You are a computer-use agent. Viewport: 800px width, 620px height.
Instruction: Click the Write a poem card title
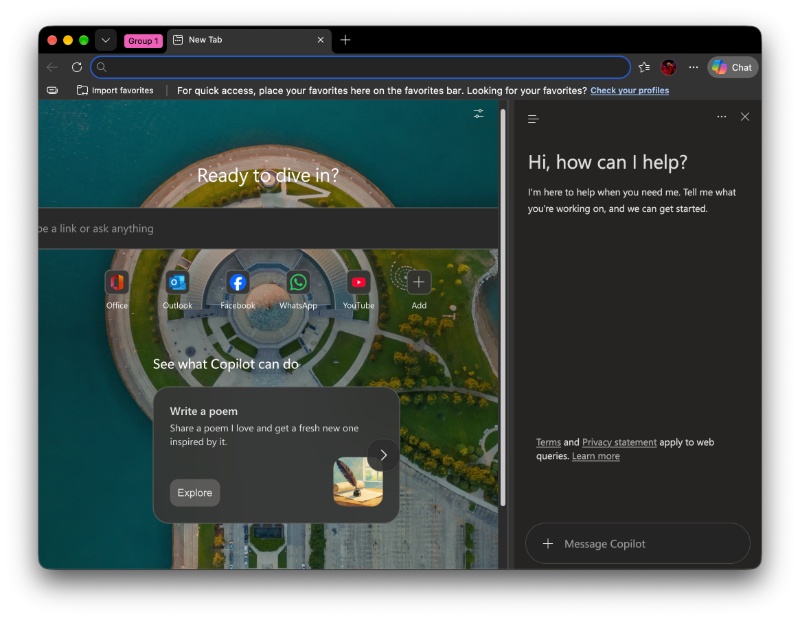204,411
